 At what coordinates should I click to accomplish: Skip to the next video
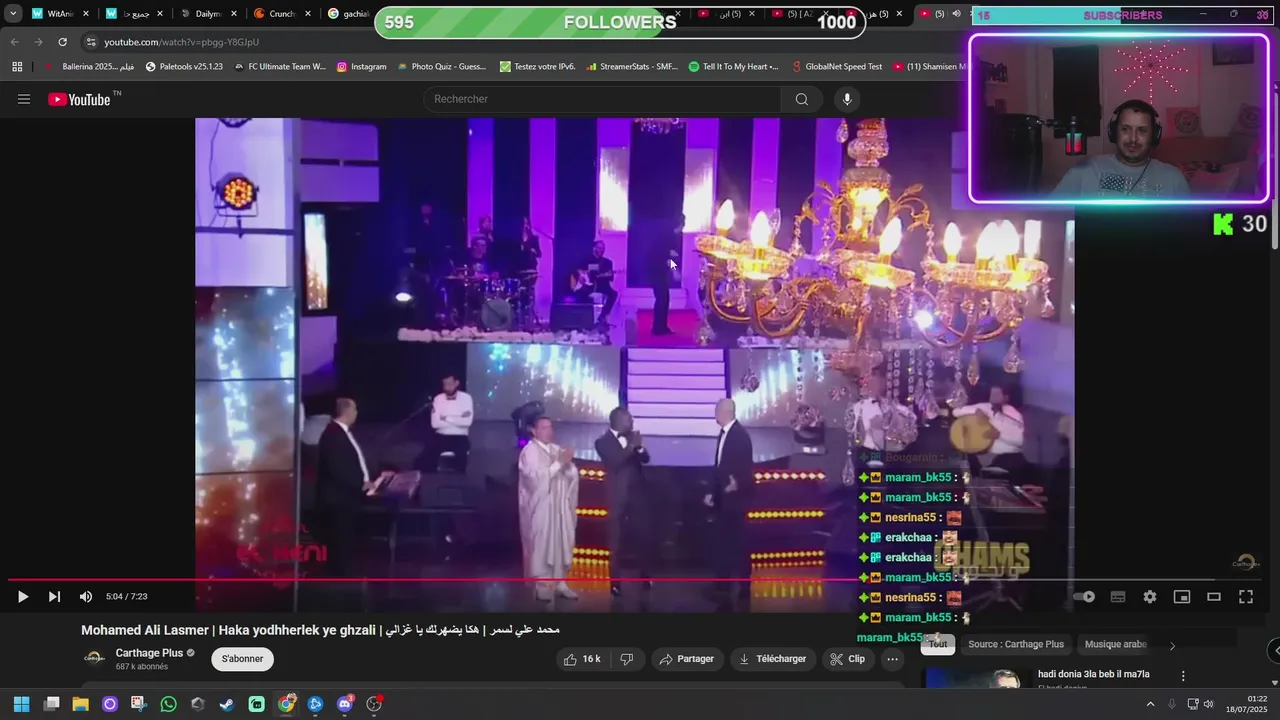(54, 597)
